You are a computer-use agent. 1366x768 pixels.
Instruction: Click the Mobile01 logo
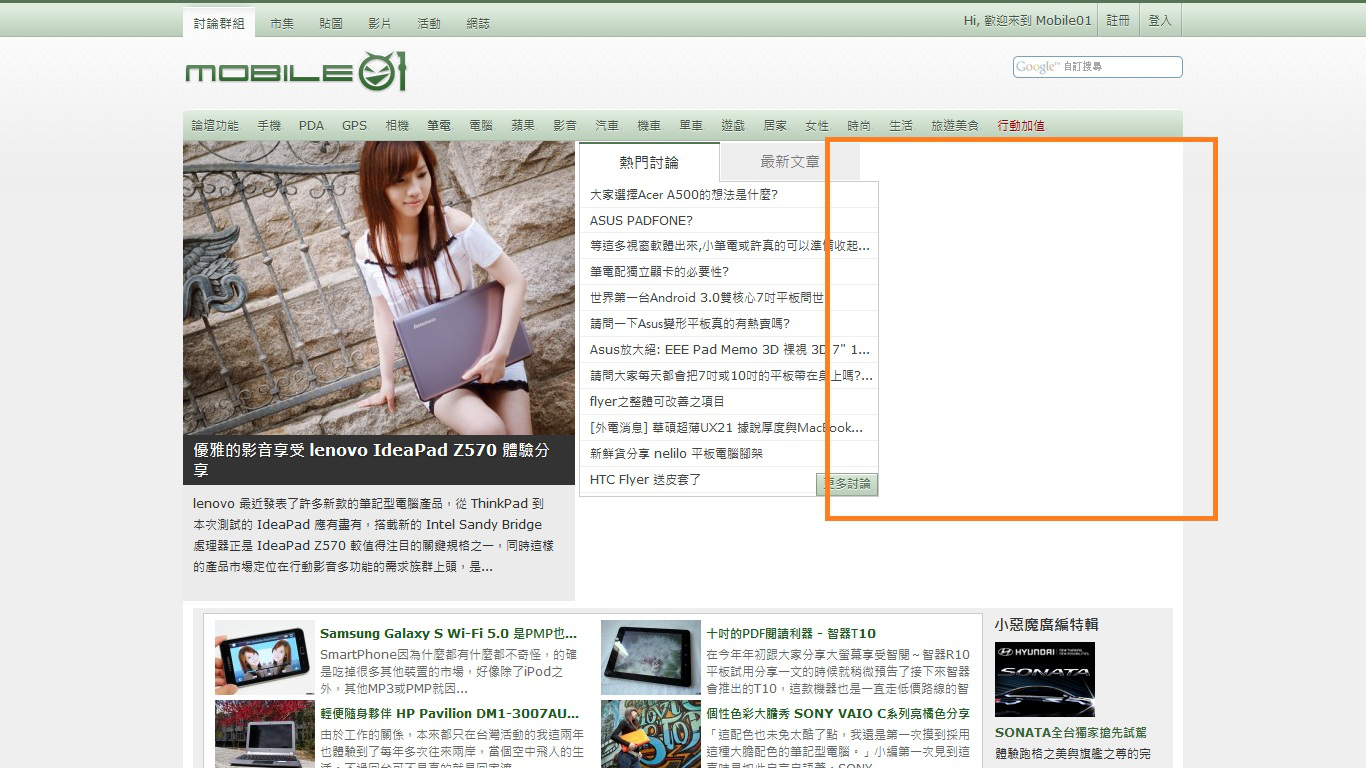click(296, 71)
